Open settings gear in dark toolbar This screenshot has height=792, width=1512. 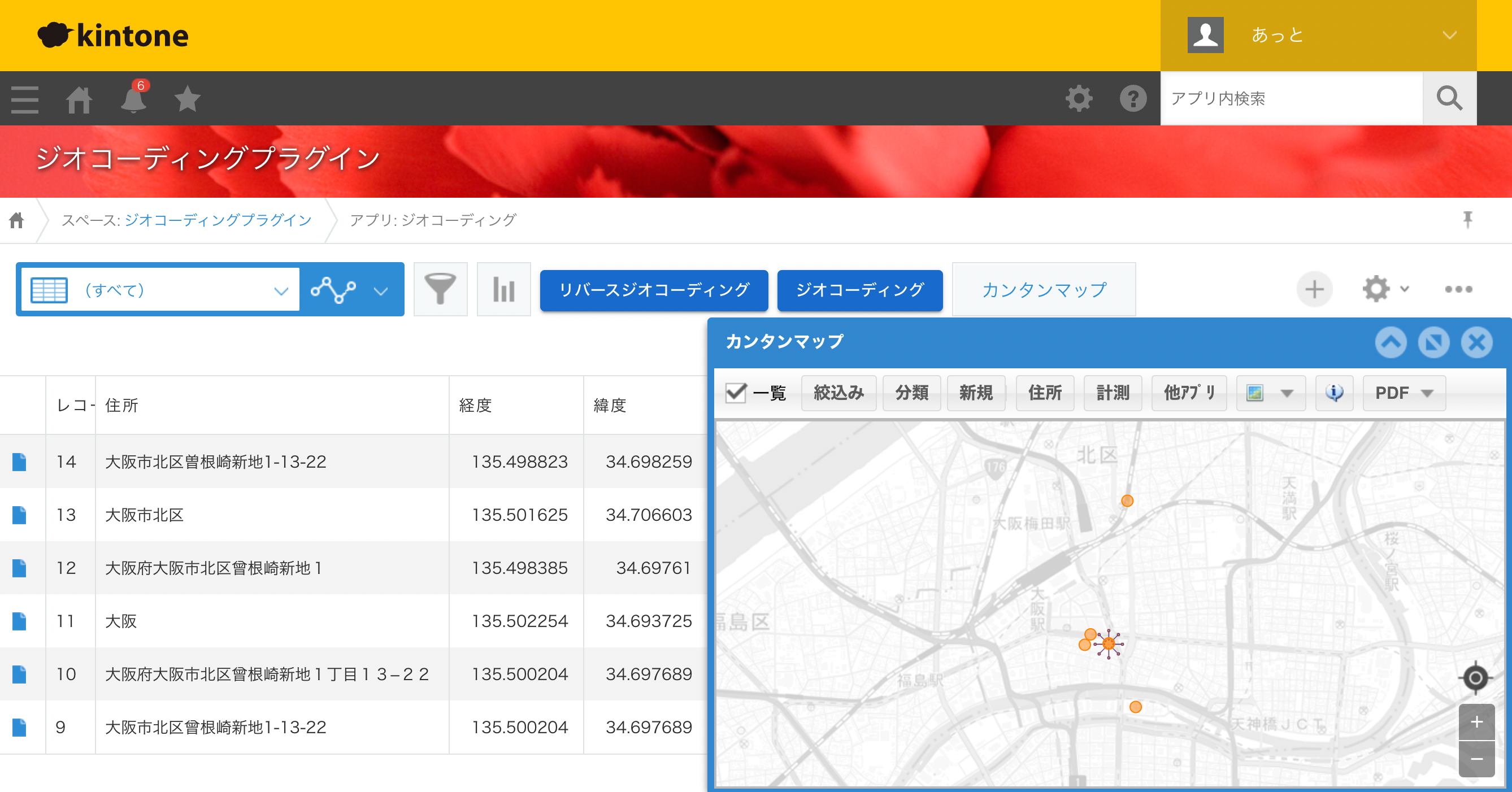1079,98
